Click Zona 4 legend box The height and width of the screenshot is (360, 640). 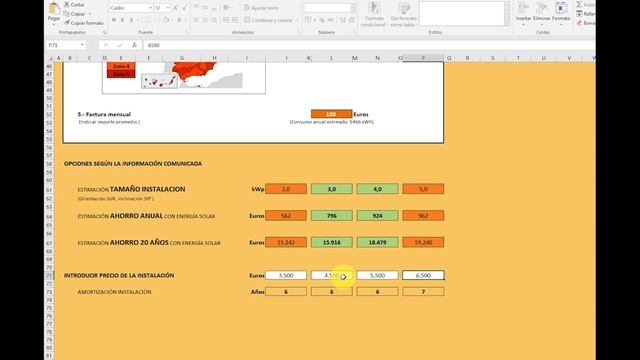click(121, 66)
